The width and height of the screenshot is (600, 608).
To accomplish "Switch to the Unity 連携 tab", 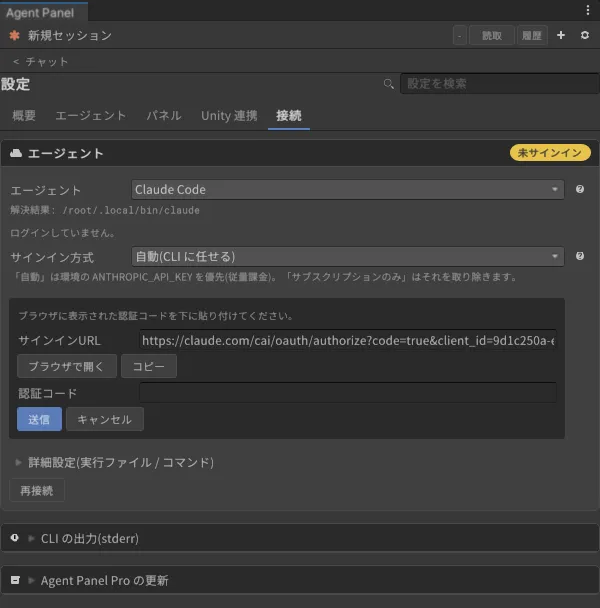I will [229, 116].
